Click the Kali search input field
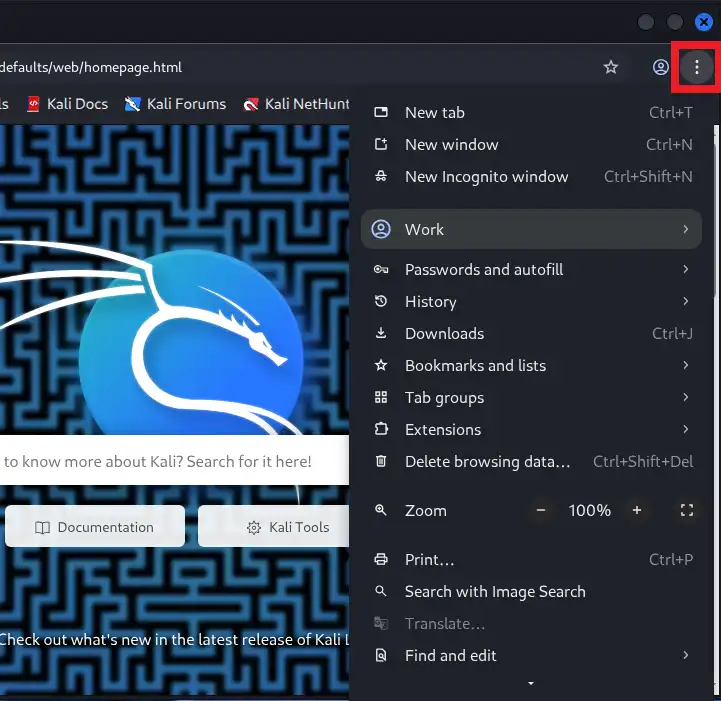 pyautogui.click(x=174, y=461)
